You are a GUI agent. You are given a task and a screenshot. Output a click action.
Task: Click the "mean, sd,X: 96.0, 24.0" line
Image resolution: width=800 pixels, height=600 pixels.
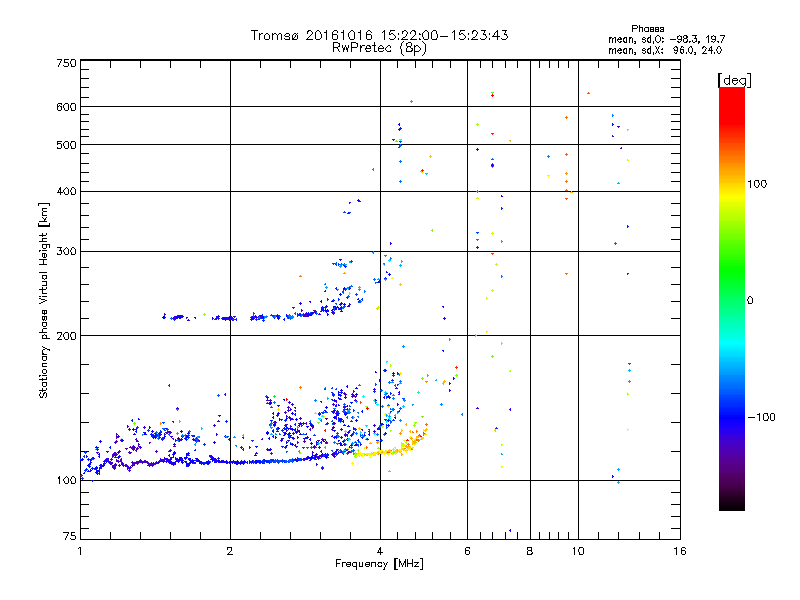click(x=665, y=50)
